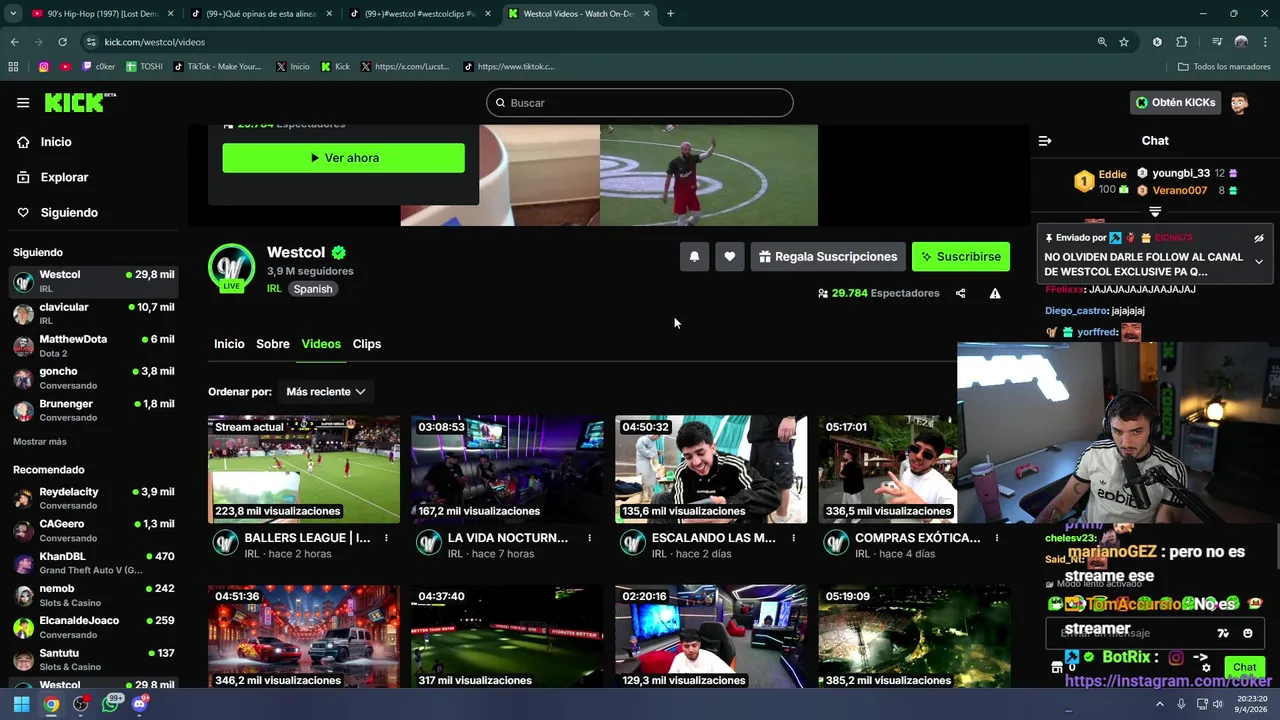Open the TOSHI bookmark

144,67
